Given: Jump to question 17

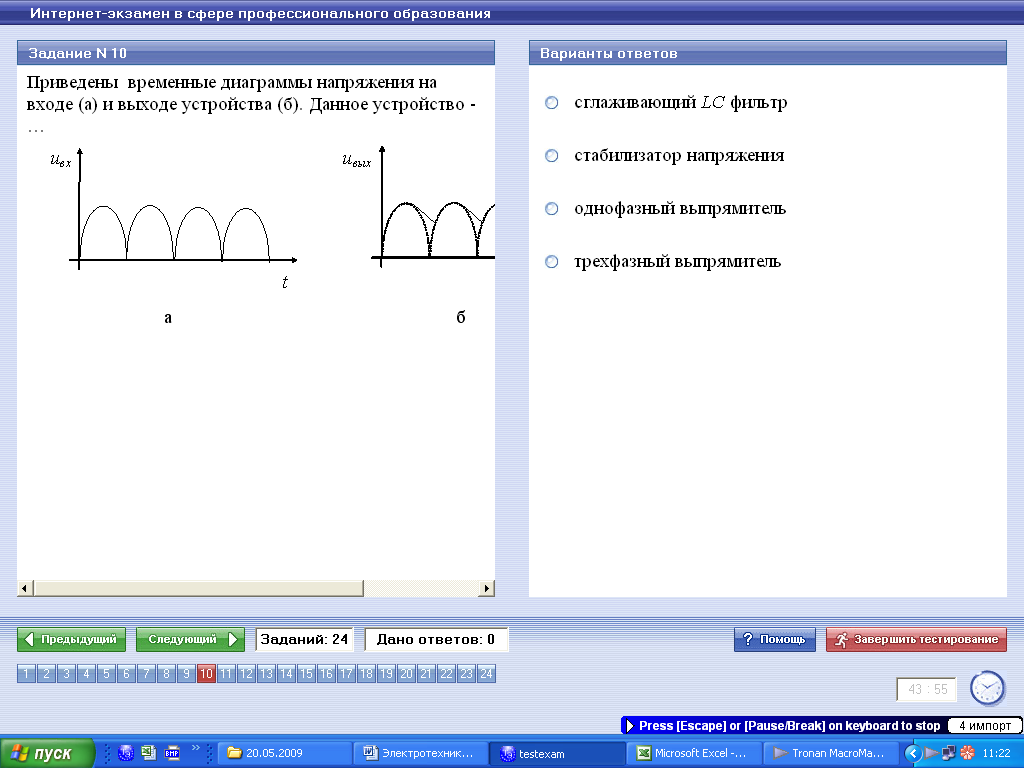Looking at the screenshot, I should [346, 673].
